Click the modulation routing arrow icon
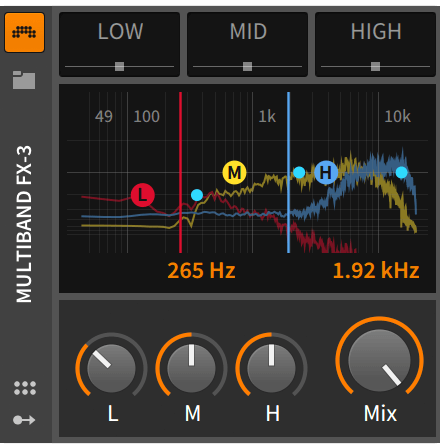Screen dimensions: 440x448 [x=24, y=420]
